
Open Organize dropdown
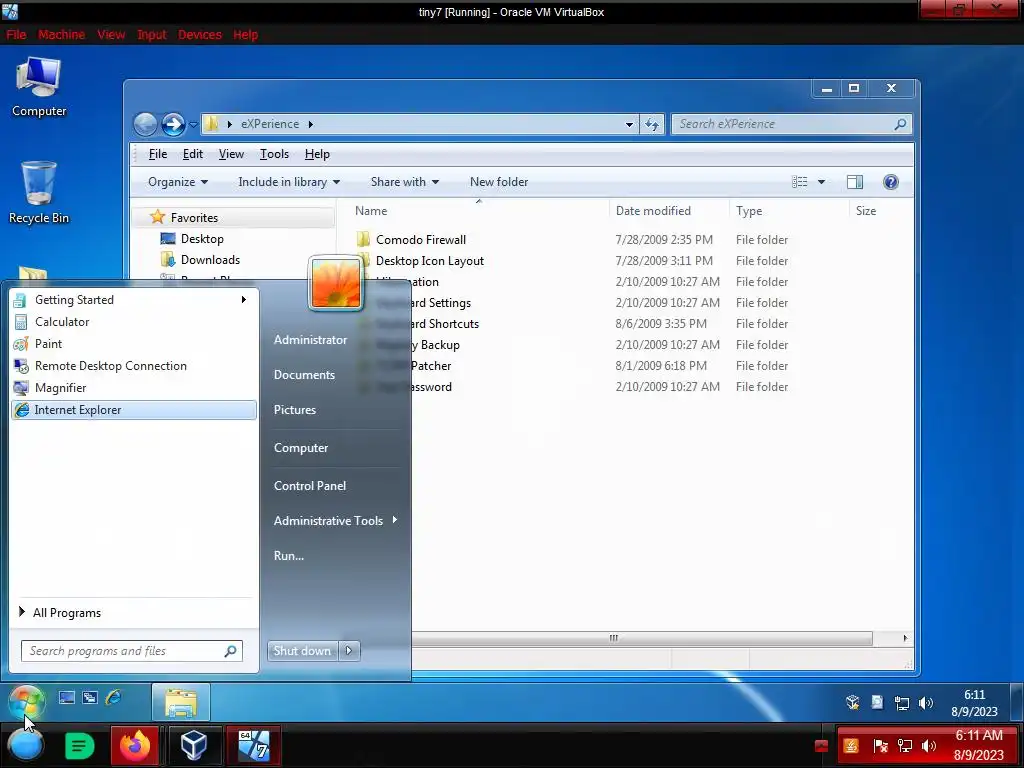coord(178,182)
